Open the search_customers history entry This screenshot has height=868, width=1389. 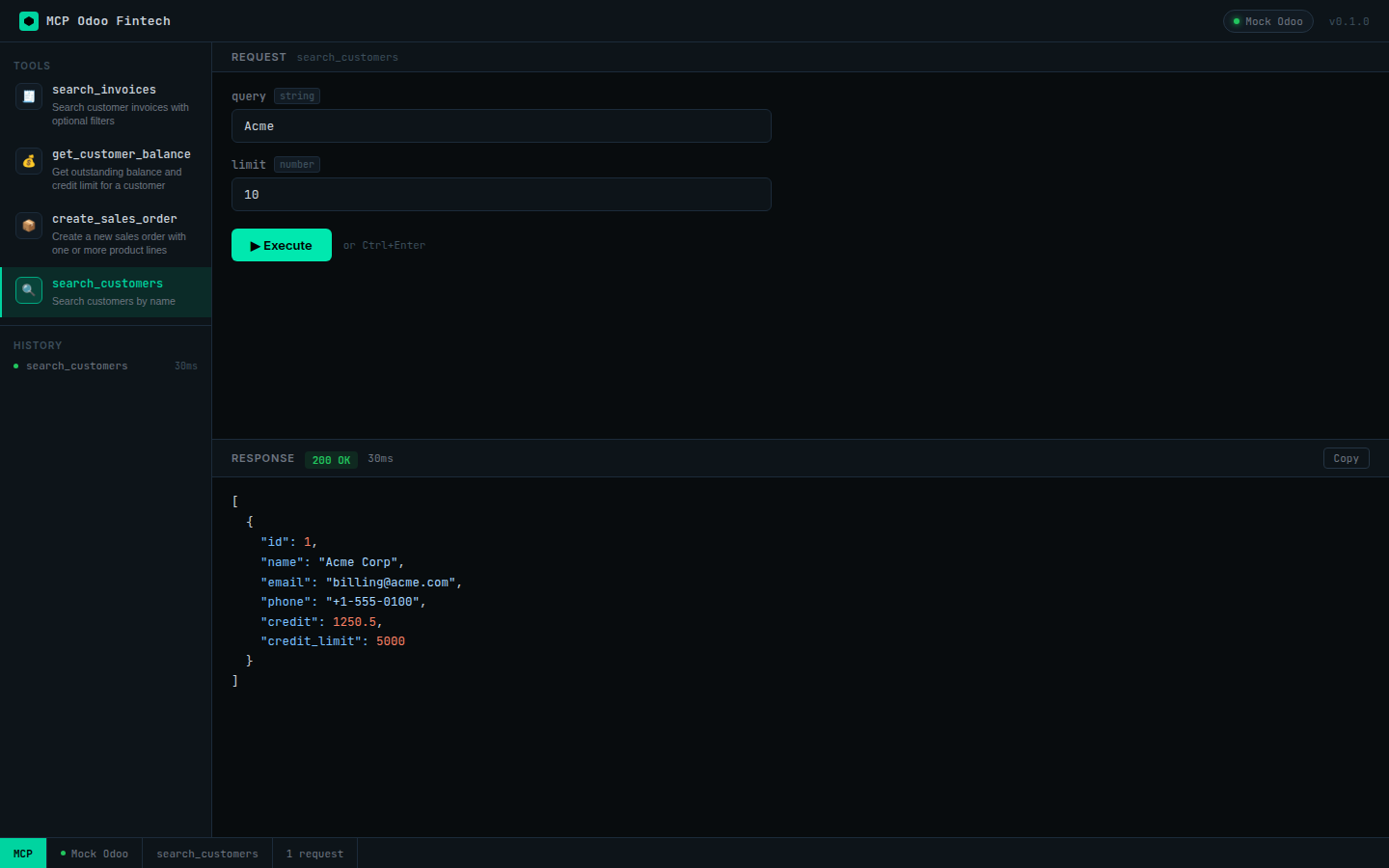(106, 366)
